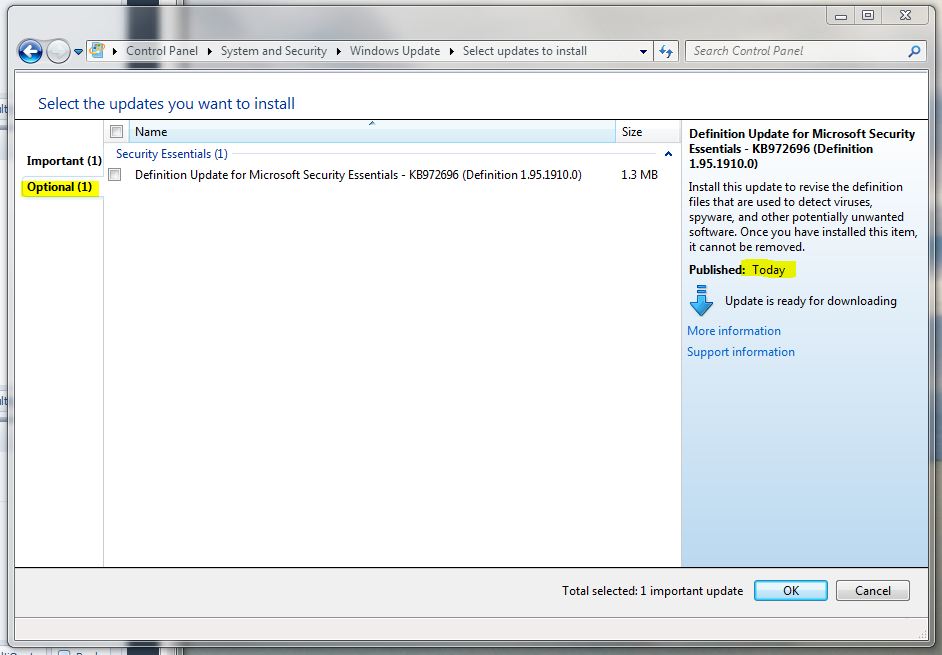942x655 pixels.
Task: Click the details pane update title
Action: click(x=802, y=148)
